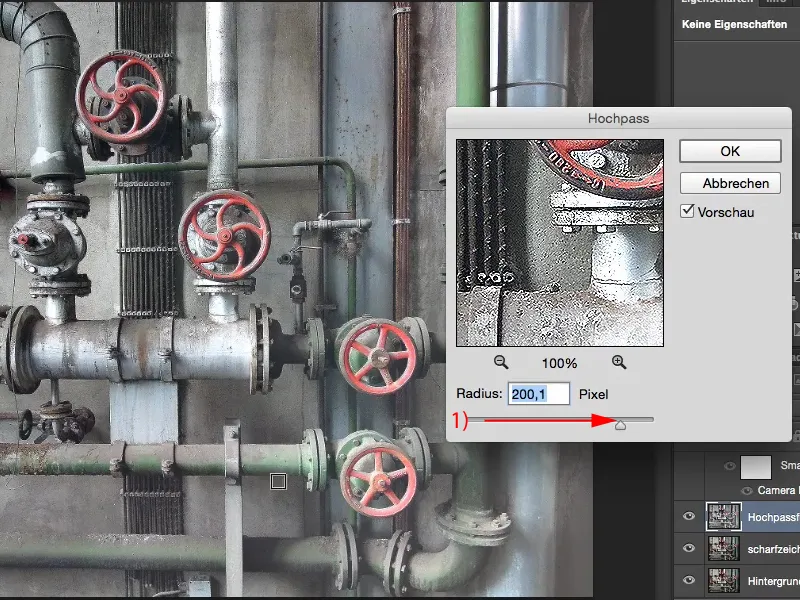Select the Hochpassf layer thumbnail
This screenshot has width=800, height=600.
point(723,516)
